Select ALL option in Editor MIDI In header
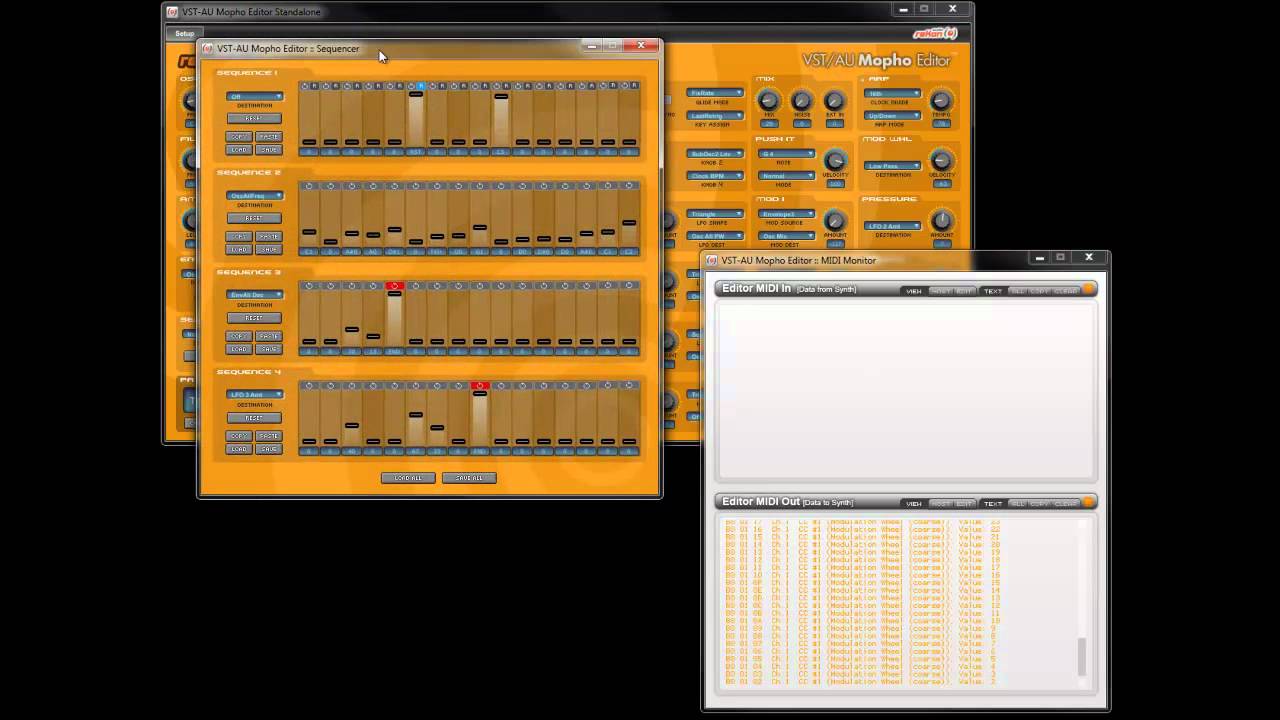Image resolution: width=1280 pixels, height=720 pixels. (1017, 291)
